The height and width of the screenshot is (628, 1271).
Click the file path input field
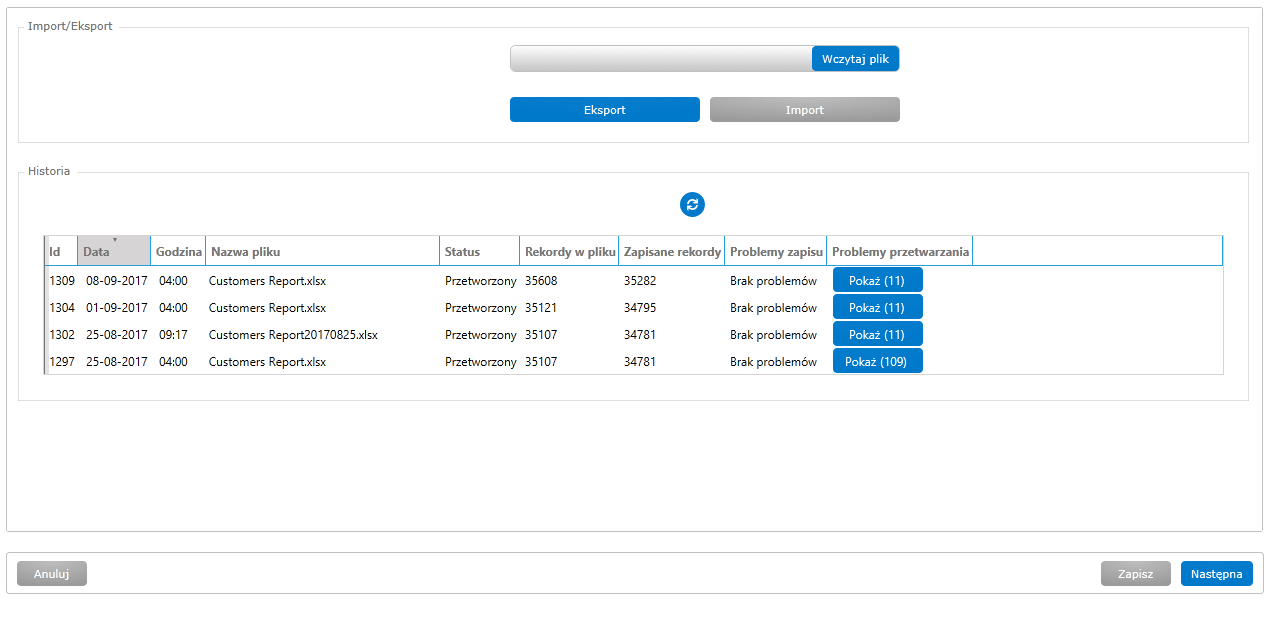pyautogui.click(x=660, y=59)
